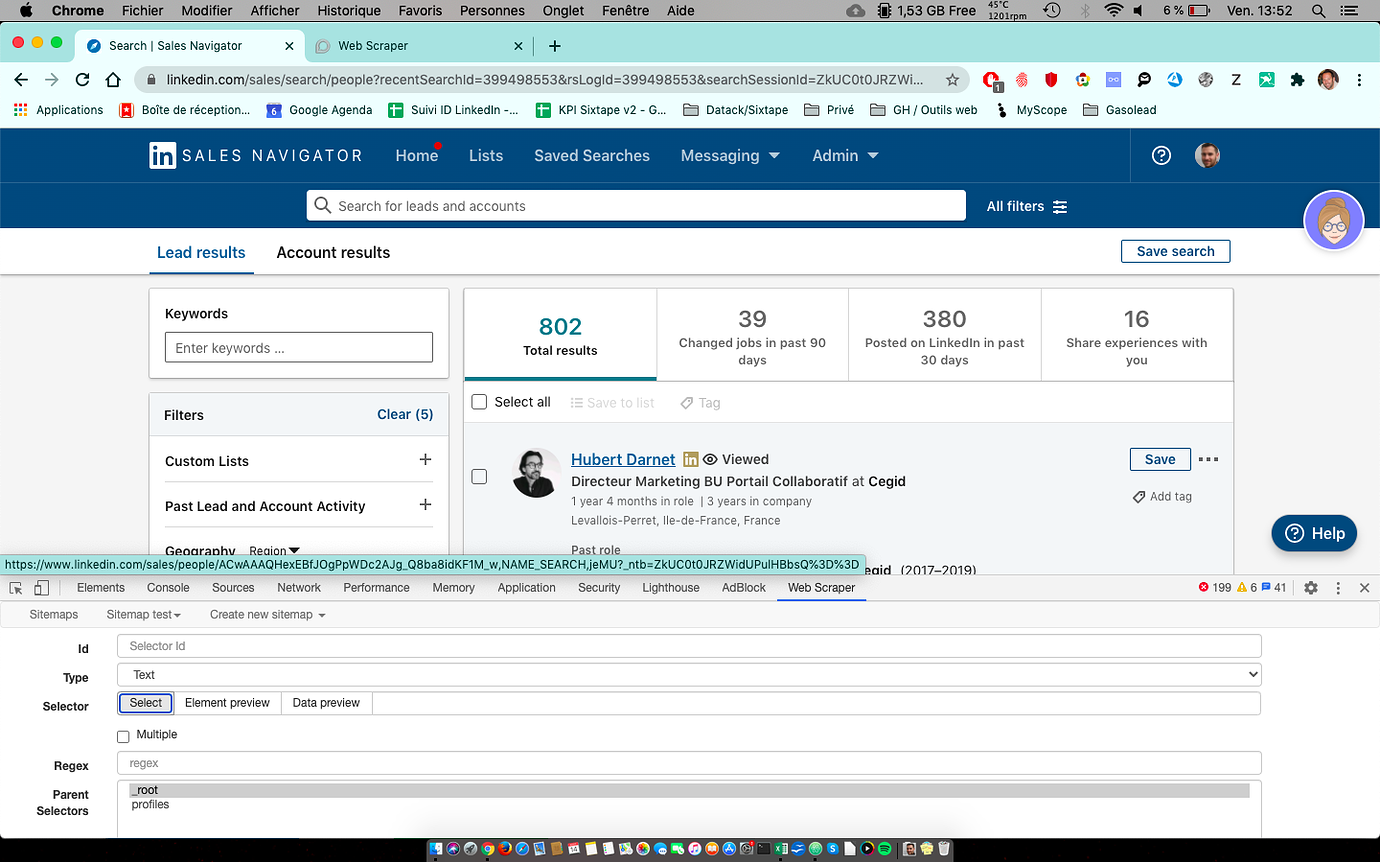Tick the checkbox next to Hubert Darnet
The width and height of the screenshot is (1380, 862).
[x=479, y=477]
